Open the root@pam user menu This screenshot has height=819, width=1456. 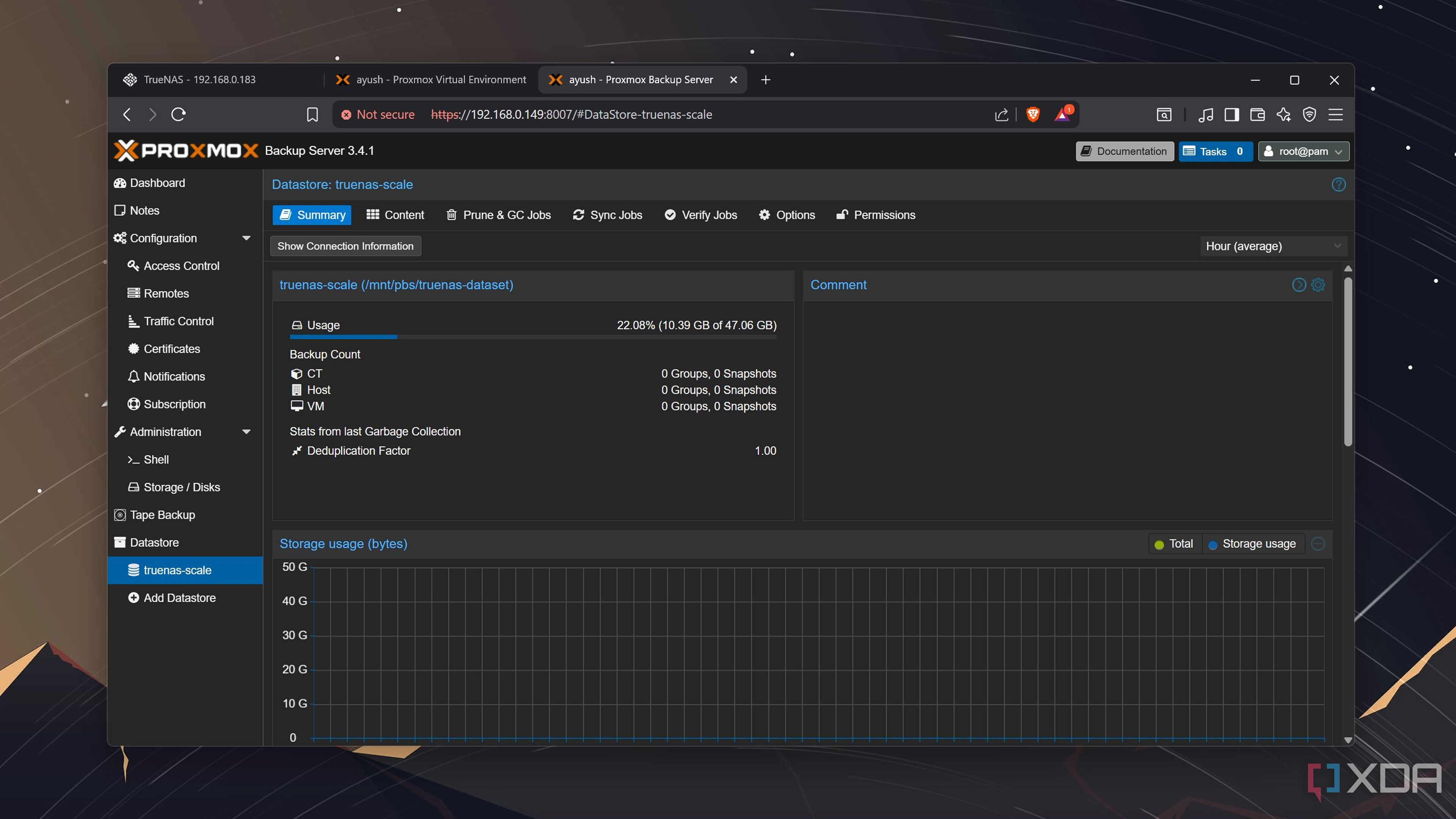1304,151
